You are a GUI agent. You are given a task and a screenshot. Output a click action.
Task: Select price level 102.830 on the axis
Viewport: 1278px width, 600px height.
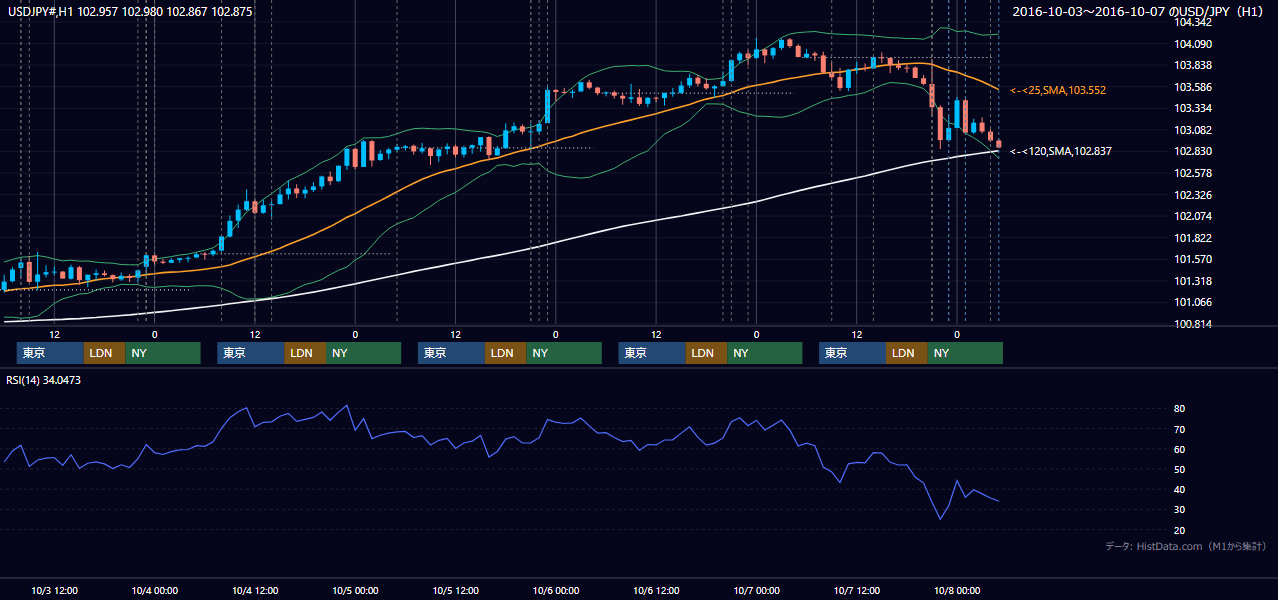[x=1194, y=151]
